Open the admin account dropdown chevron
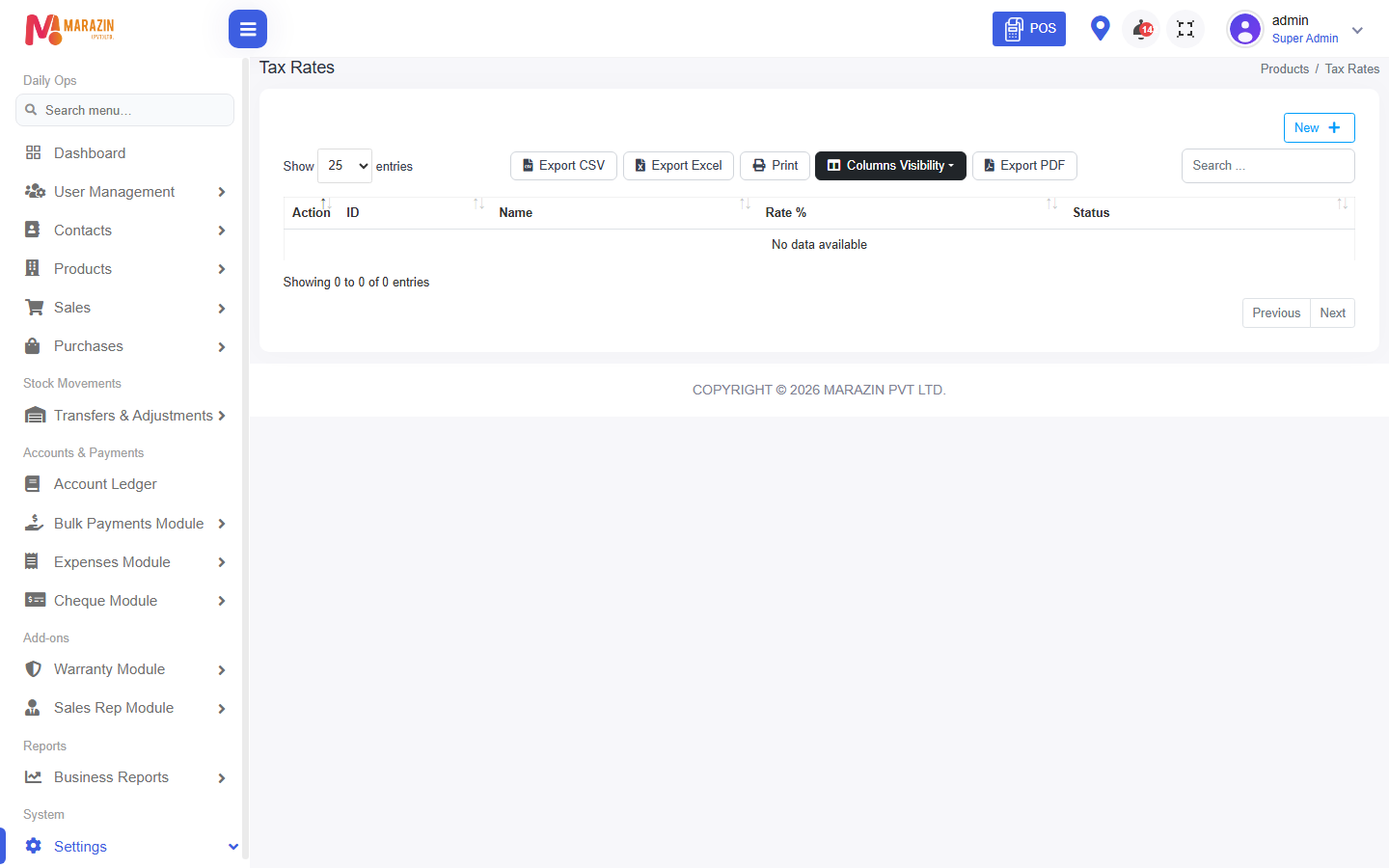 (1357, 30)
